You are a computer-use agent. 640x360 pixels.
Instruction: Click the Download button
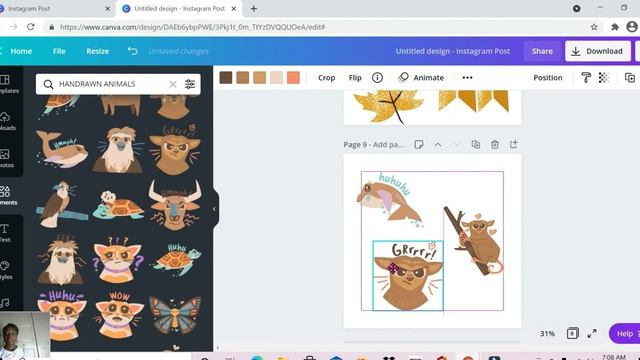[598, 51]
